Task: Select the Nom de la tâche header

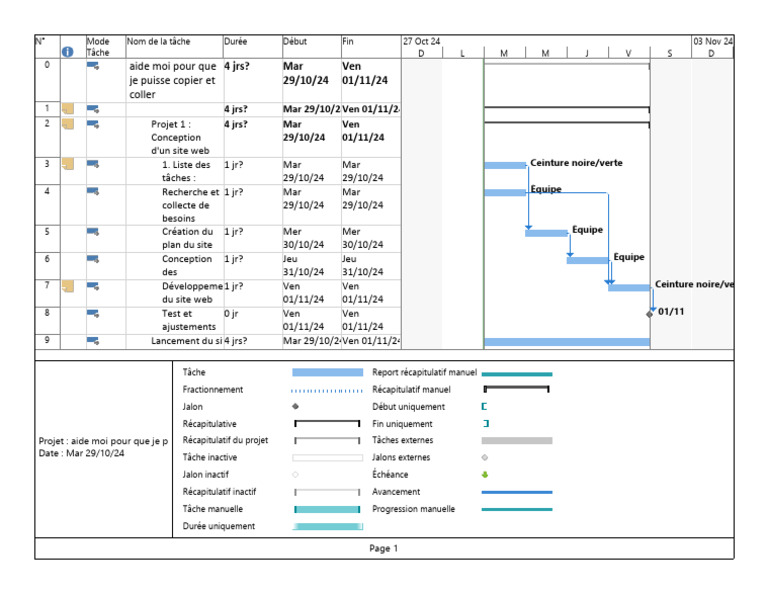Action: coord(174,47)
